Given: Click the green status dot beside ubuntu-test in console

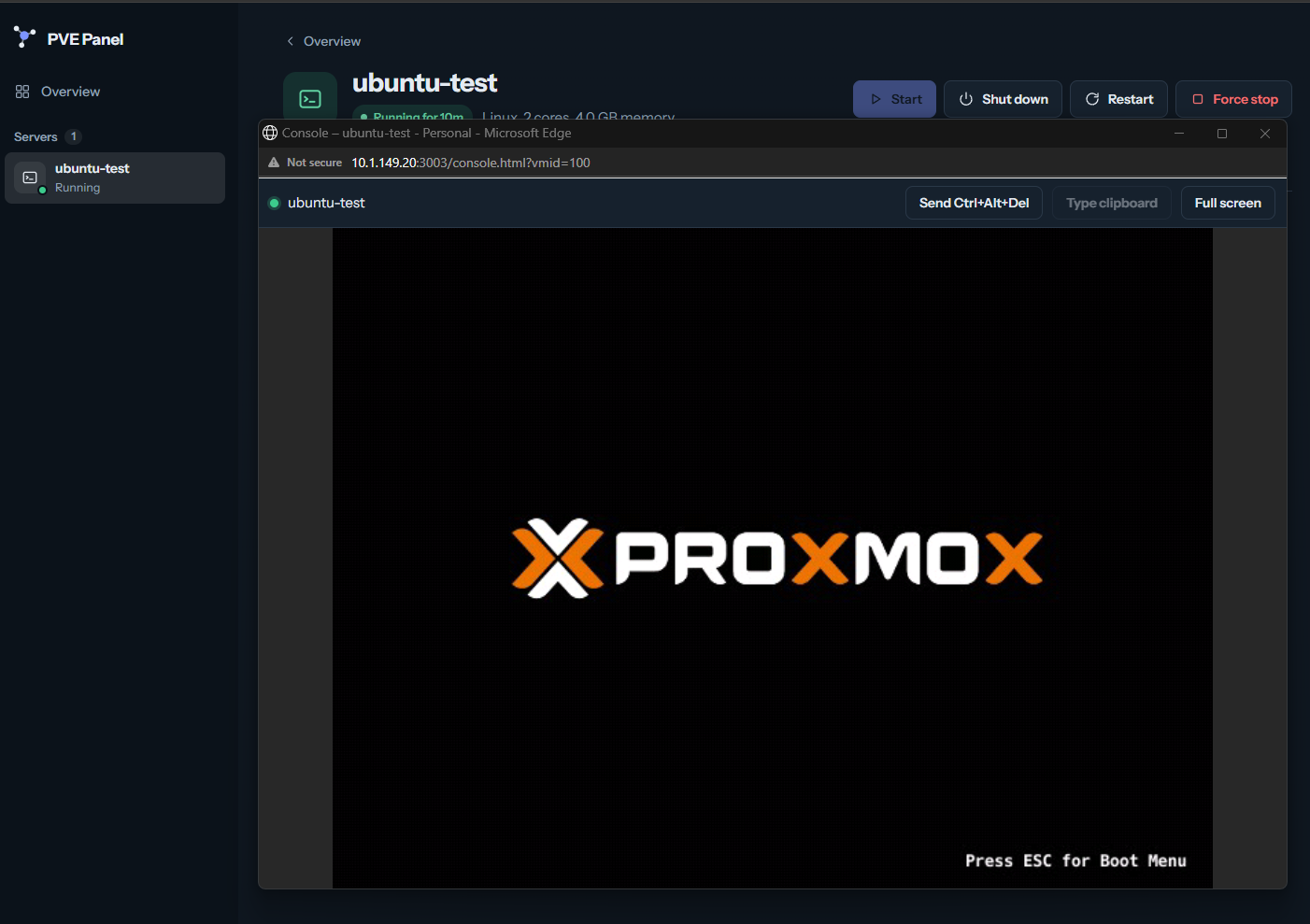Looking at the screenshot, I should (x=274, y=203).
